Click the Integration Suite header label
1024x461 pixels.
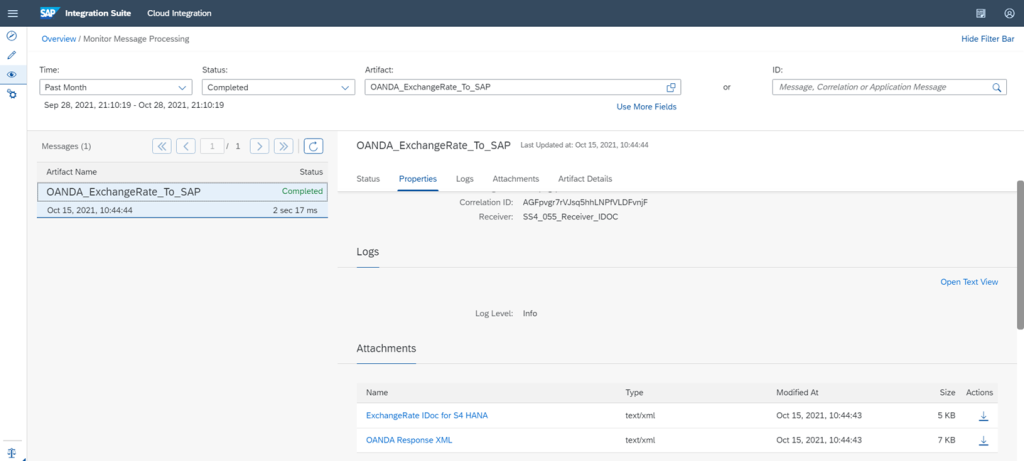[100, 13]
